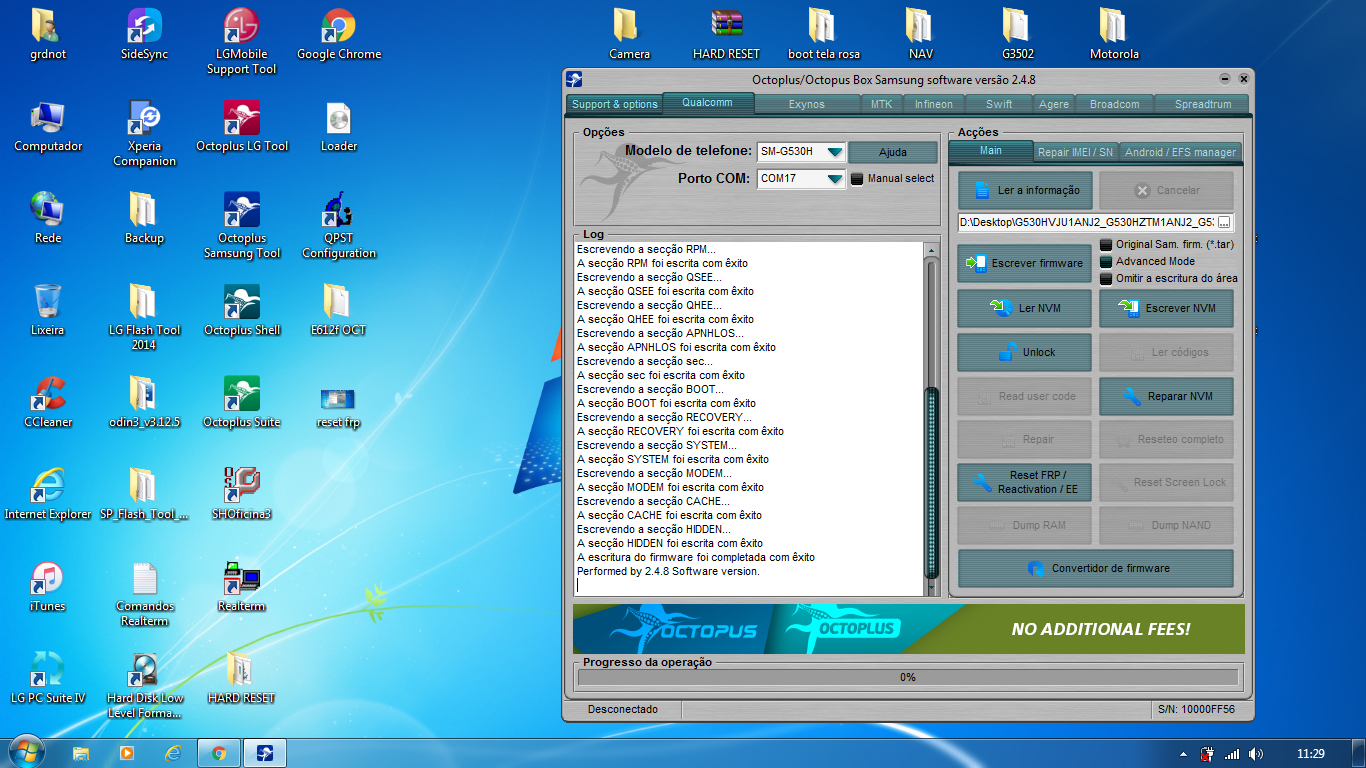Launch the QPST Configuration shortcut

339,226
